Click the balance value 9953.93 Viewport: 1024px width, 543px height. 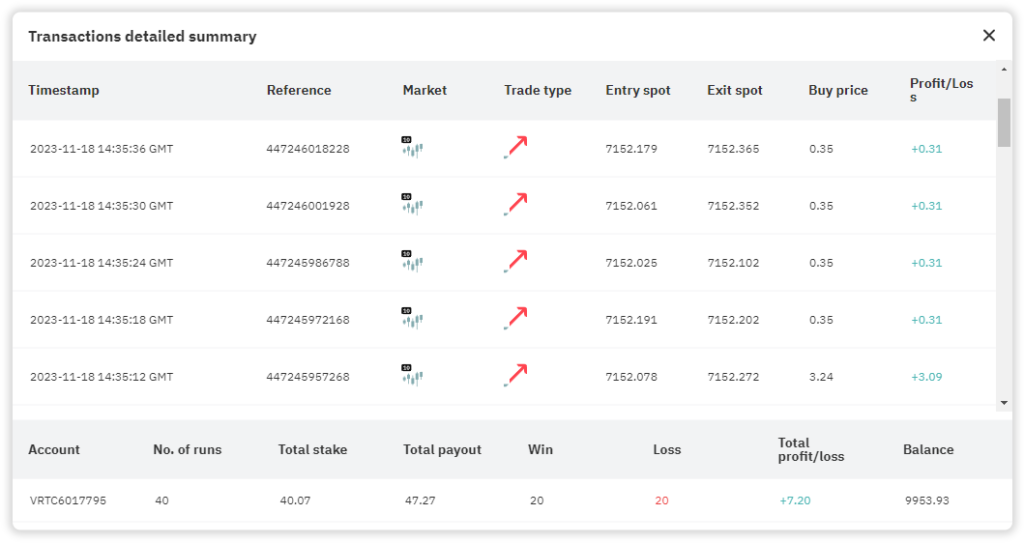927,500
